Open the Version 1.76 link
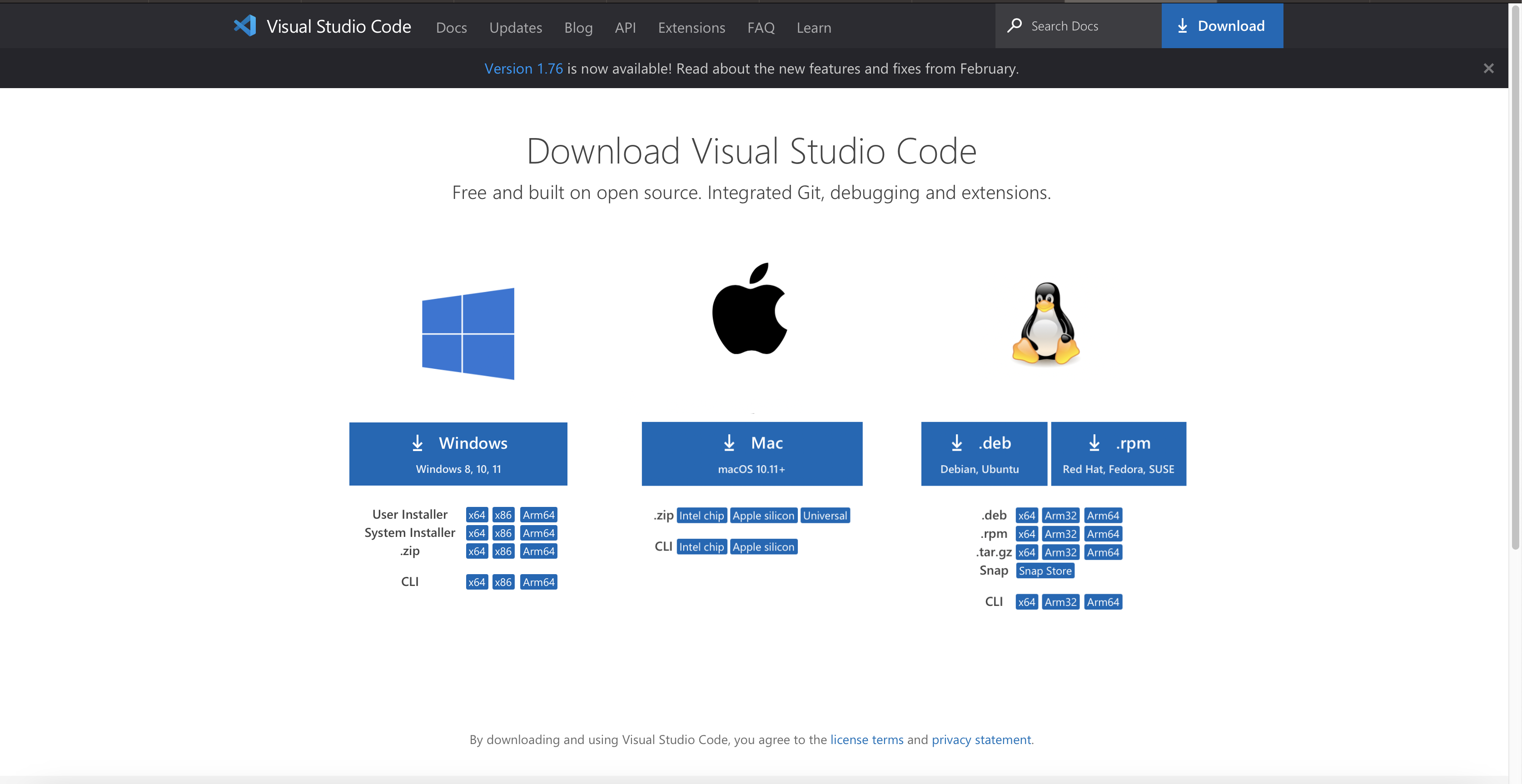1522x784 pixels. tap(523, 69)
